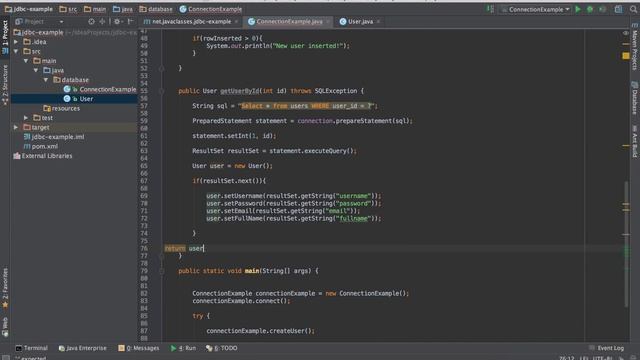Open Project Structure icon in top toolbar
This screenshot has height=360, width=640.
click(x=619, y=9)
